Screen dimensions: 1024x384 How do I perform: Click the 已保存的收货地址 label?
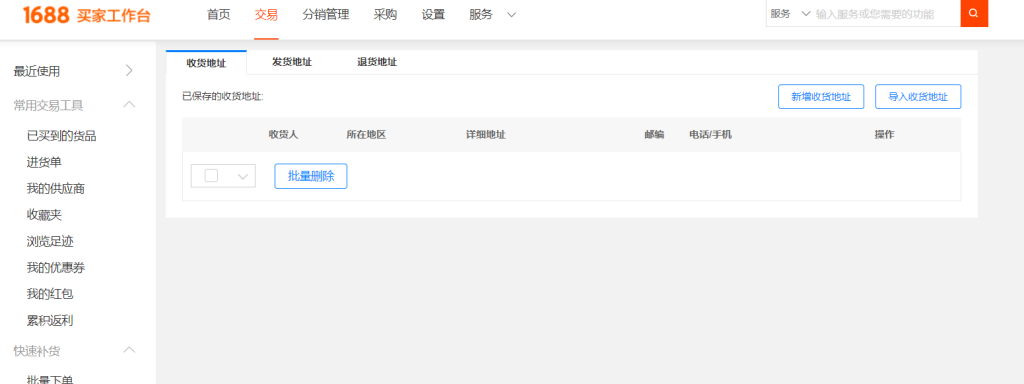pyautogui.click(x=223, y=97)
